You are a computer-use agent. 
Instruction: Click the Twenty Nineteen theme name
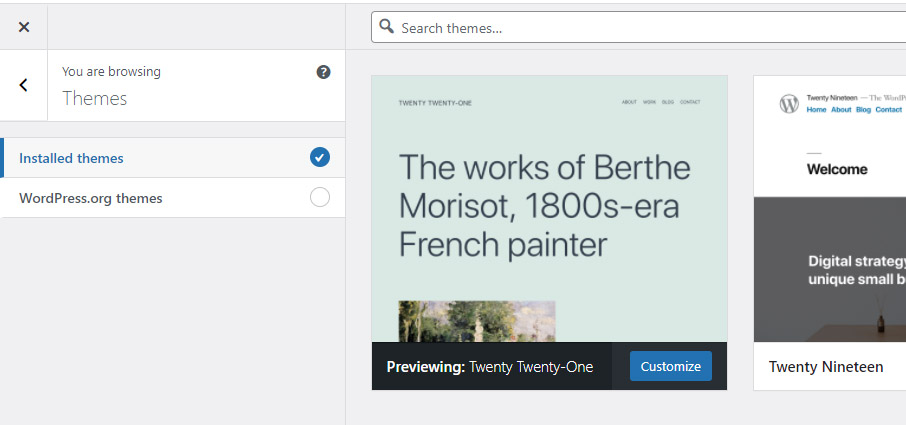[x=826, y=367]
